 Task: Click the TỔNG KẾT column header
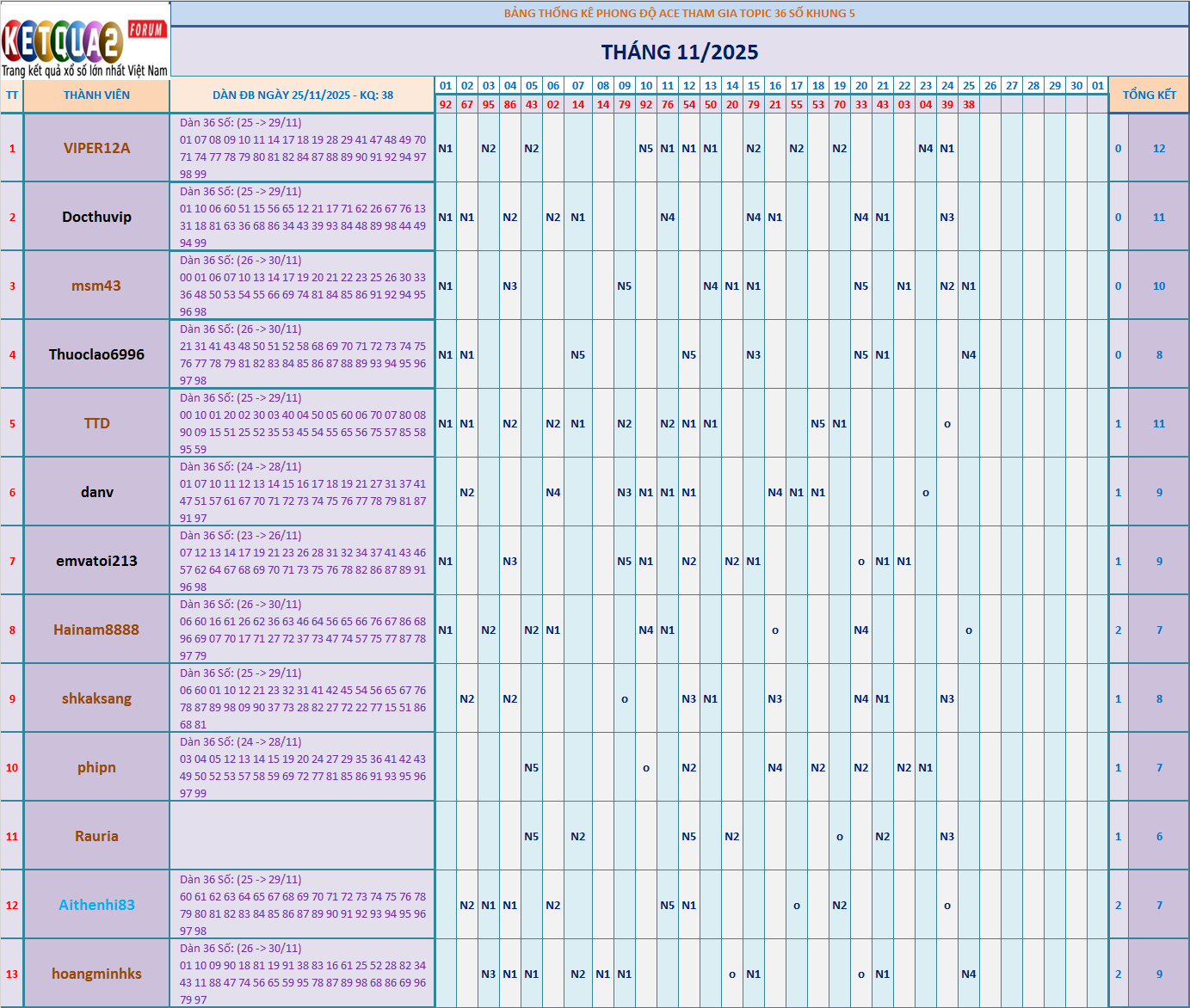(1149, 95)
